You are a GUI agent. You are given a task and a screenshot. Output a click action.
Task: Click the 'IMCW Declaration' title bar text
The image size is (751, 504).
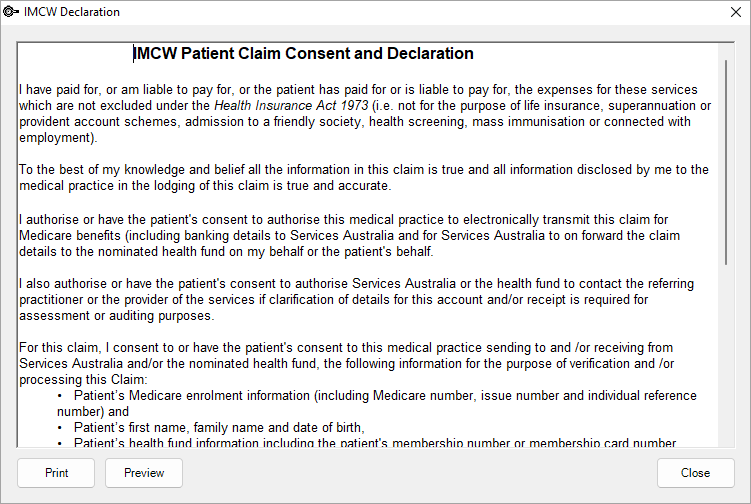pos(71,12)
